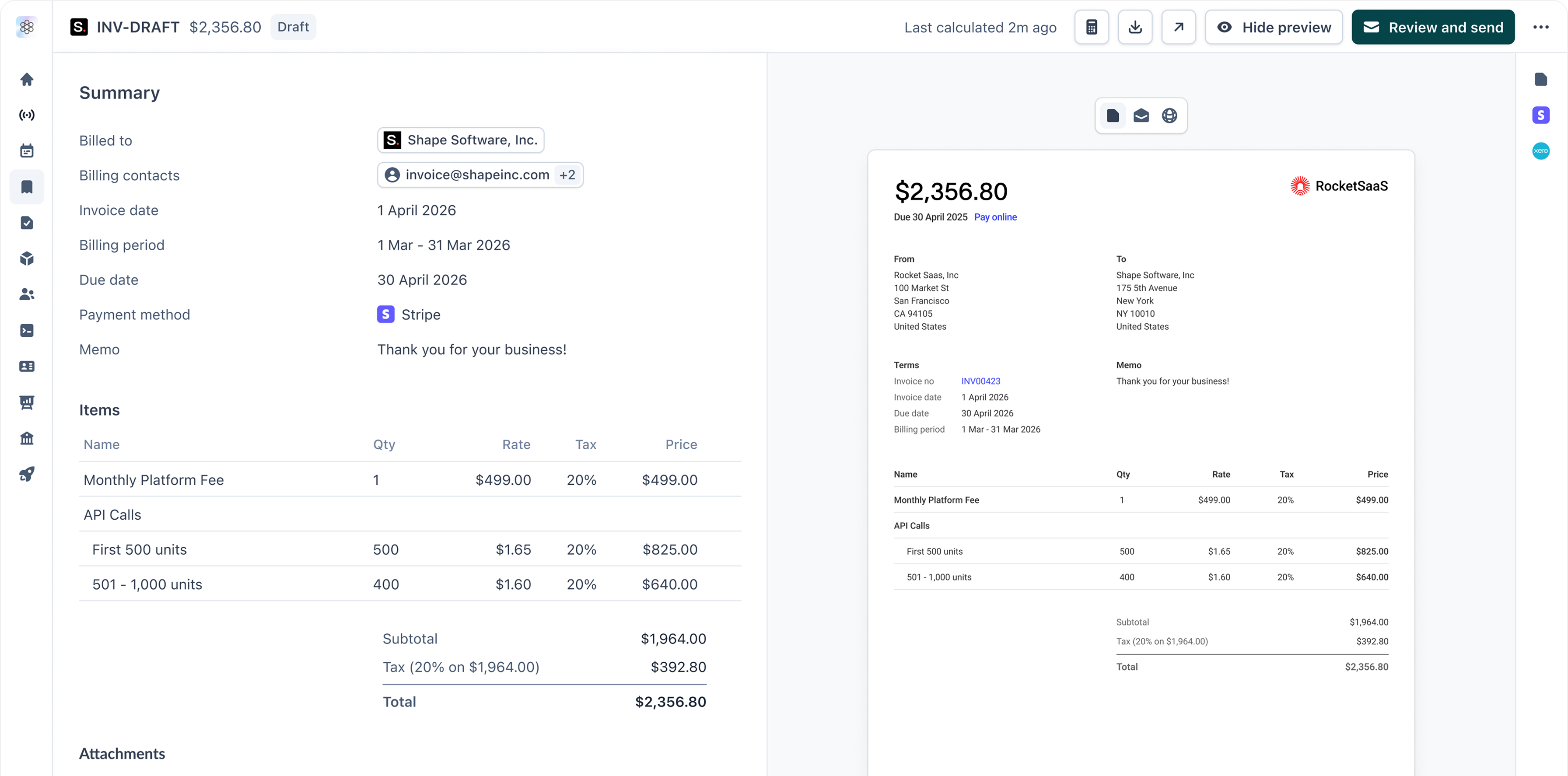
Task: Open Shape Software, Inc. billed-to selector
Action: coord(460,140)
